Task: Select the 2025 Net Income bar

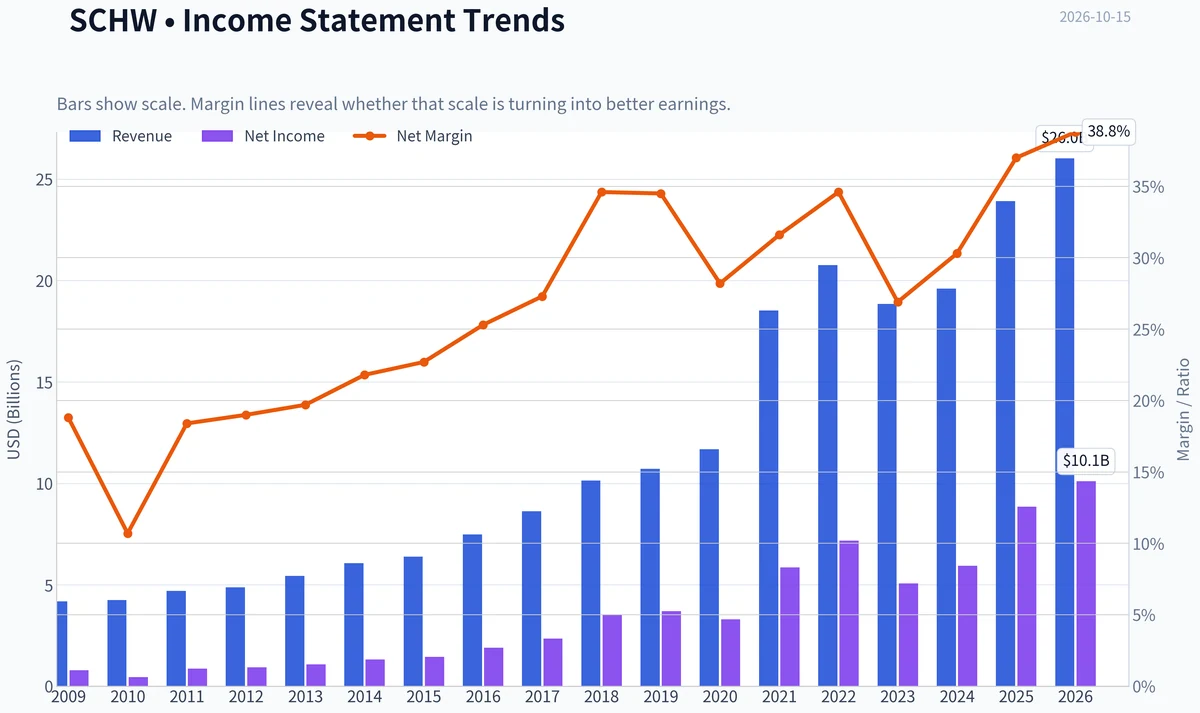Action: (1027, 597)
